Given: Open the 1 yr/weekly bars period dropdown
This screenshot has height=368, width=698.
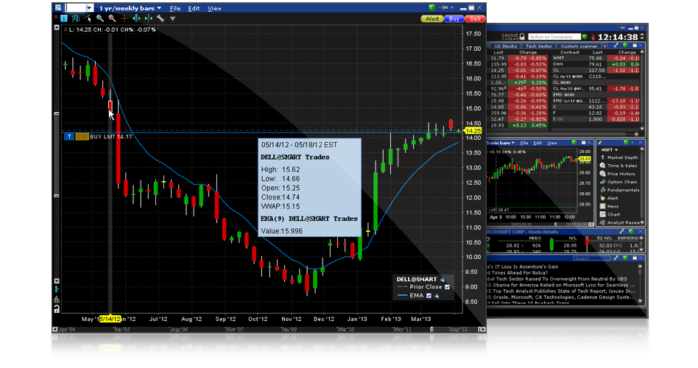Looking at the screenshot, I should (130, 8).
